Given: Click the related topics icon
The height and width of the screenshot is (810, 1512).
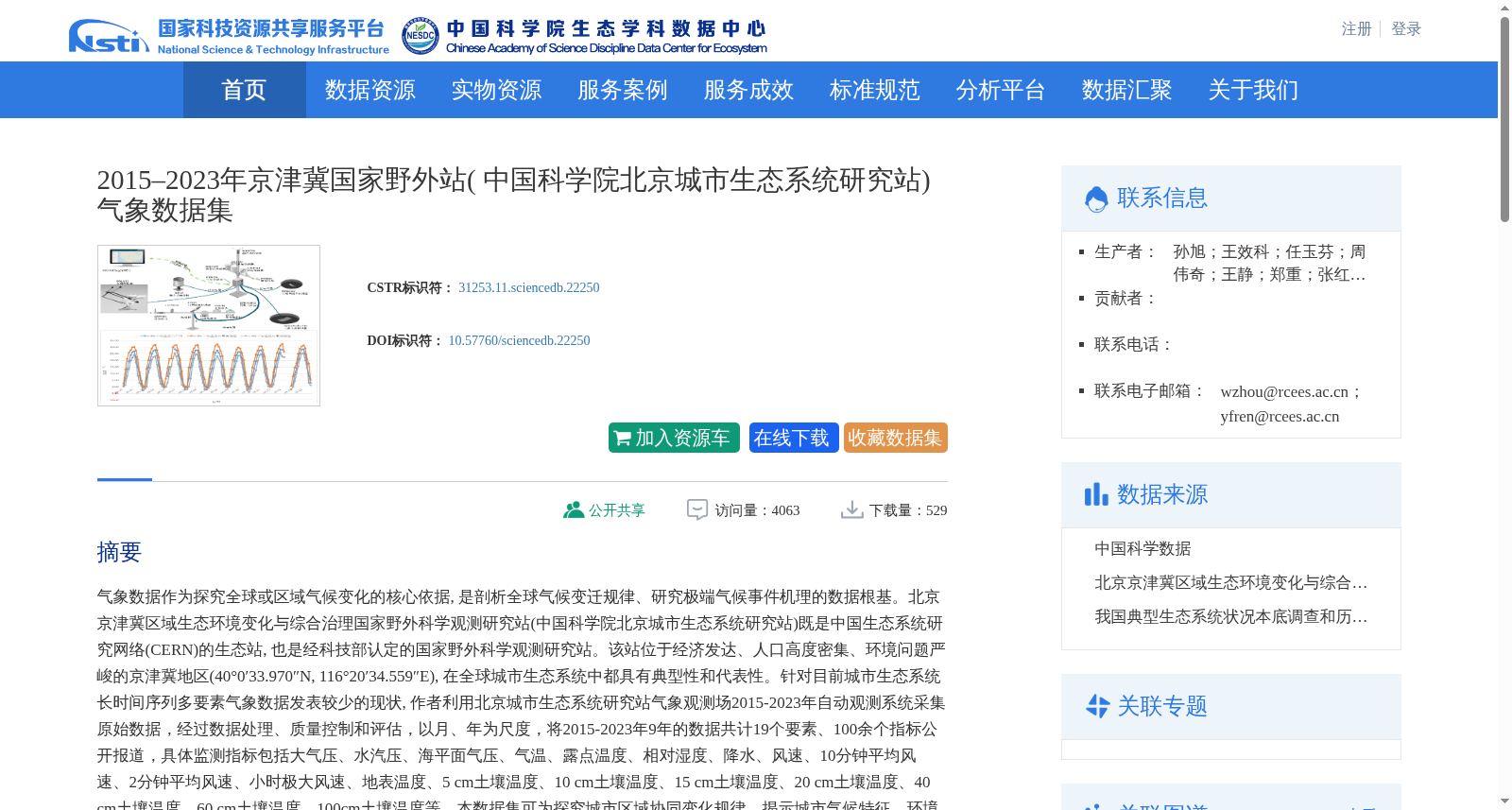Looking at the screenshot, I should pyautogui.click(x=1097, y=706).
